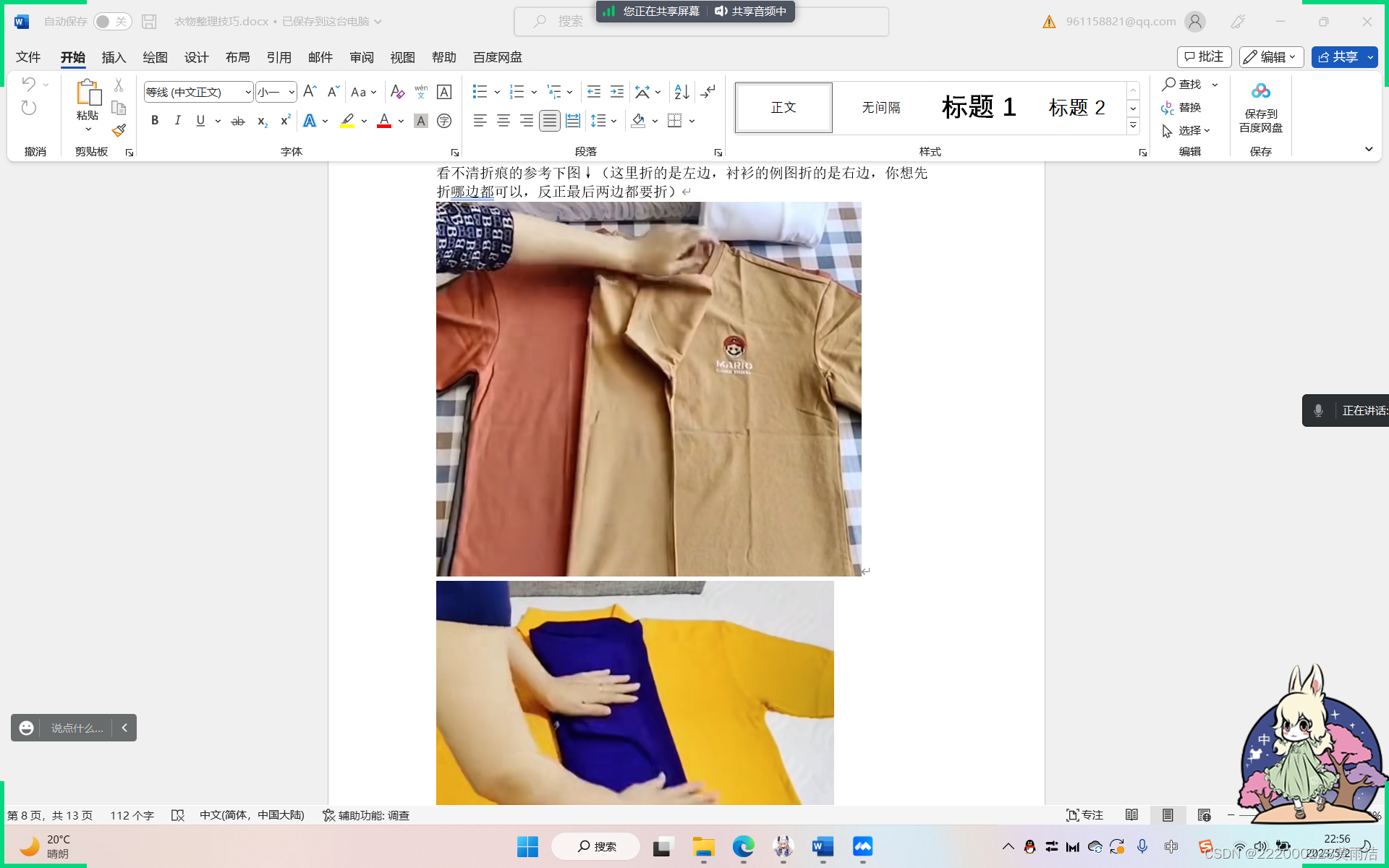
Task: Click the Format Painter brush icon
Action: (x=119, y=131)
